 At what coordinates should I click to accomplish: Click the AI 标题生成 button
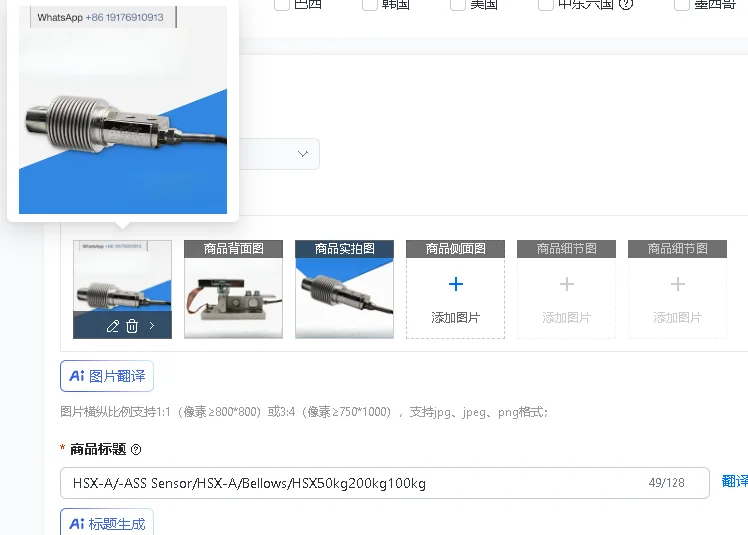point(107,523)
